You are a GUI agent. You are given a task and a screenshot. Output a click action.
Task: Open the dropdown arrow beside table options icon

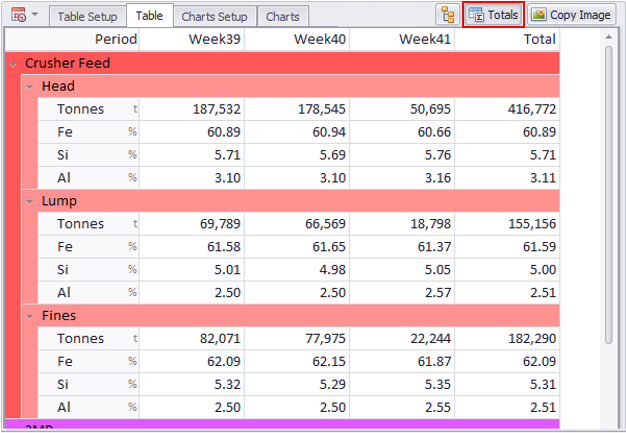coord(35,15)
